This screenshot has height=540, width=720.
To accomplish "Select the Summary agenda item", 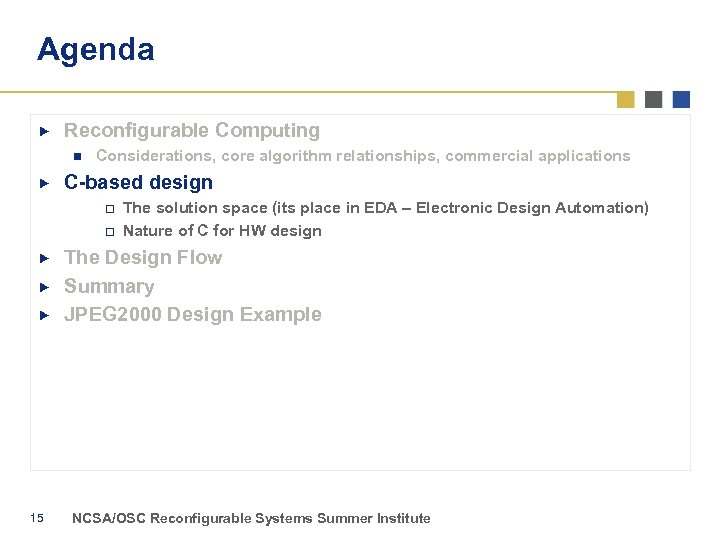I will 109,286.
